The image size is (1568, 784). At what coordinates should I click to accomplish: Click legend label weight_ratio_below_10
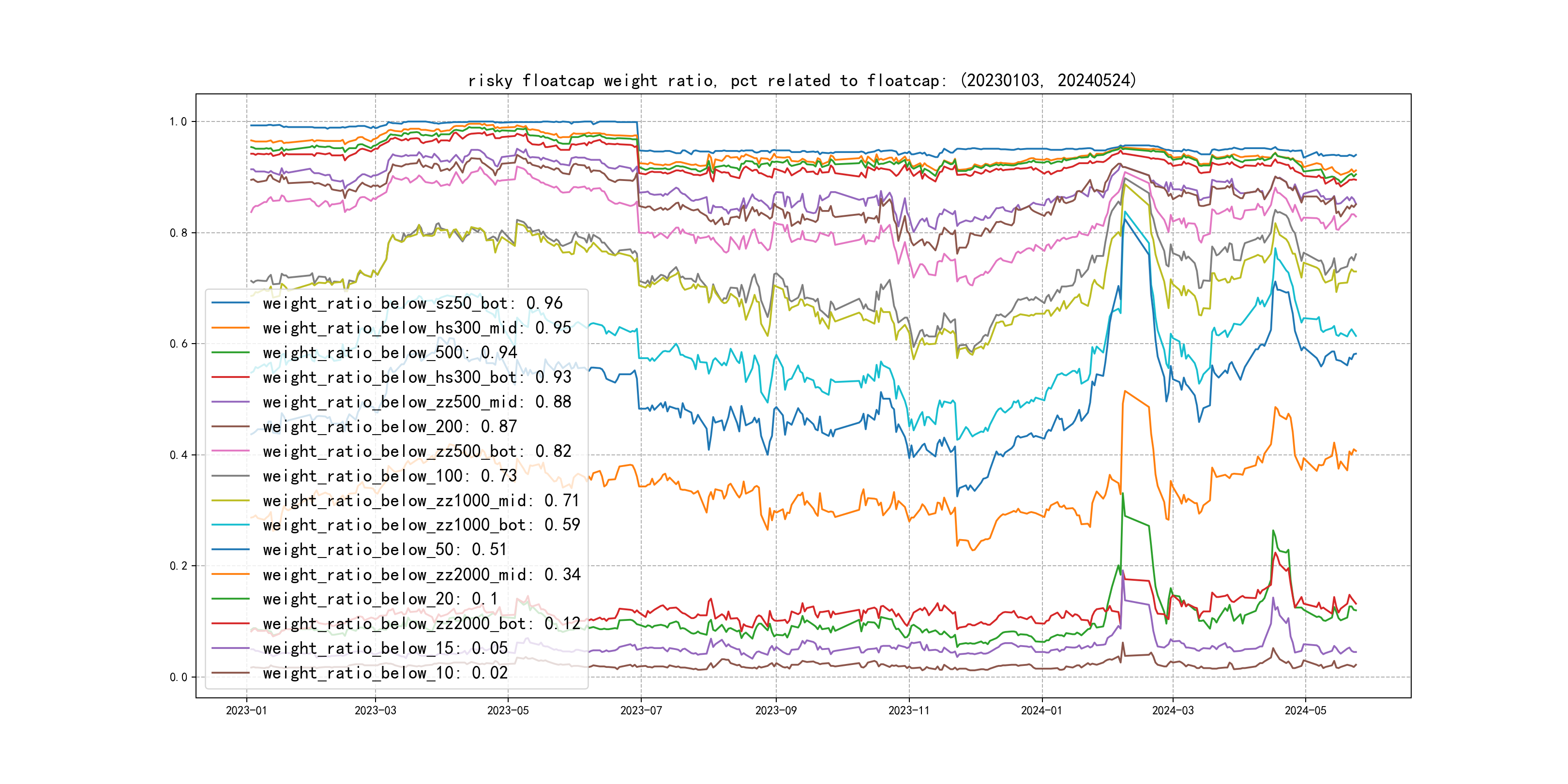coord(385,673)
